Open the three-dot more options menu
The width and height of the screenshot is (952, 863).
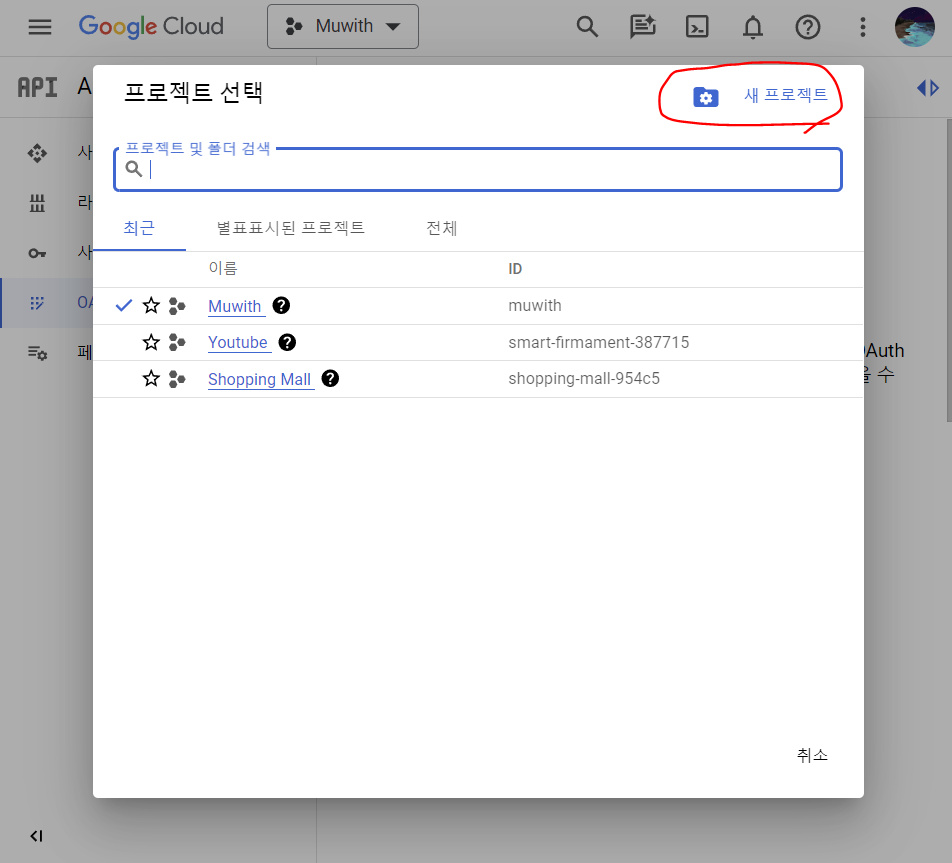[x=862, y=27]
